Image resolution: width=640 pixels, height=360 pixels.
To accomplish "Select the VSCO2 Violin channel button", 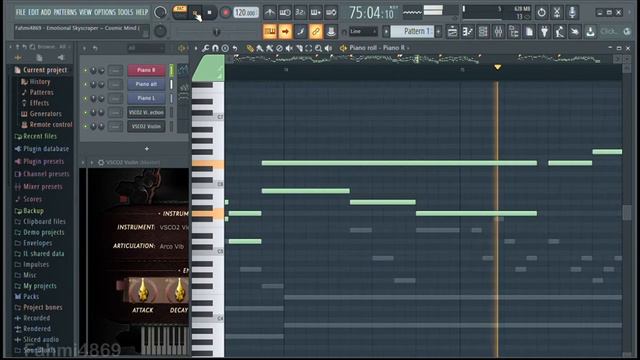I will pos(146,126).
